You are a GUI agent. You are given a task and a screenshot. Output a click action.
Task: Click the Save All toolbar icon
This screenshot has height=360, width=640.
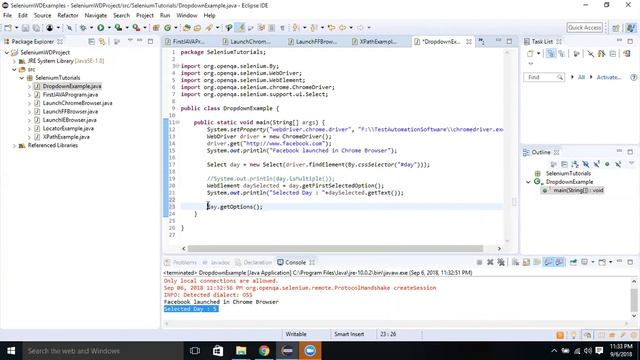(x=36, y=28)
